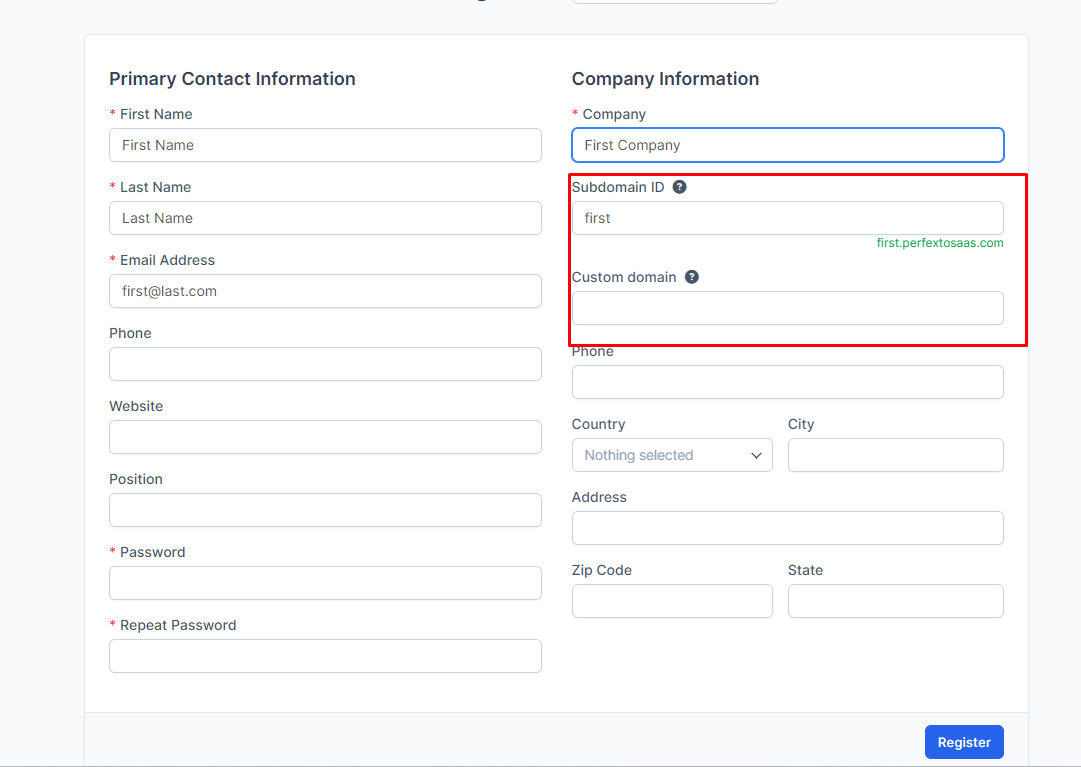The image size is (1081, 767).
Task: Edit the Email Address field
Action: click(325, 291)
